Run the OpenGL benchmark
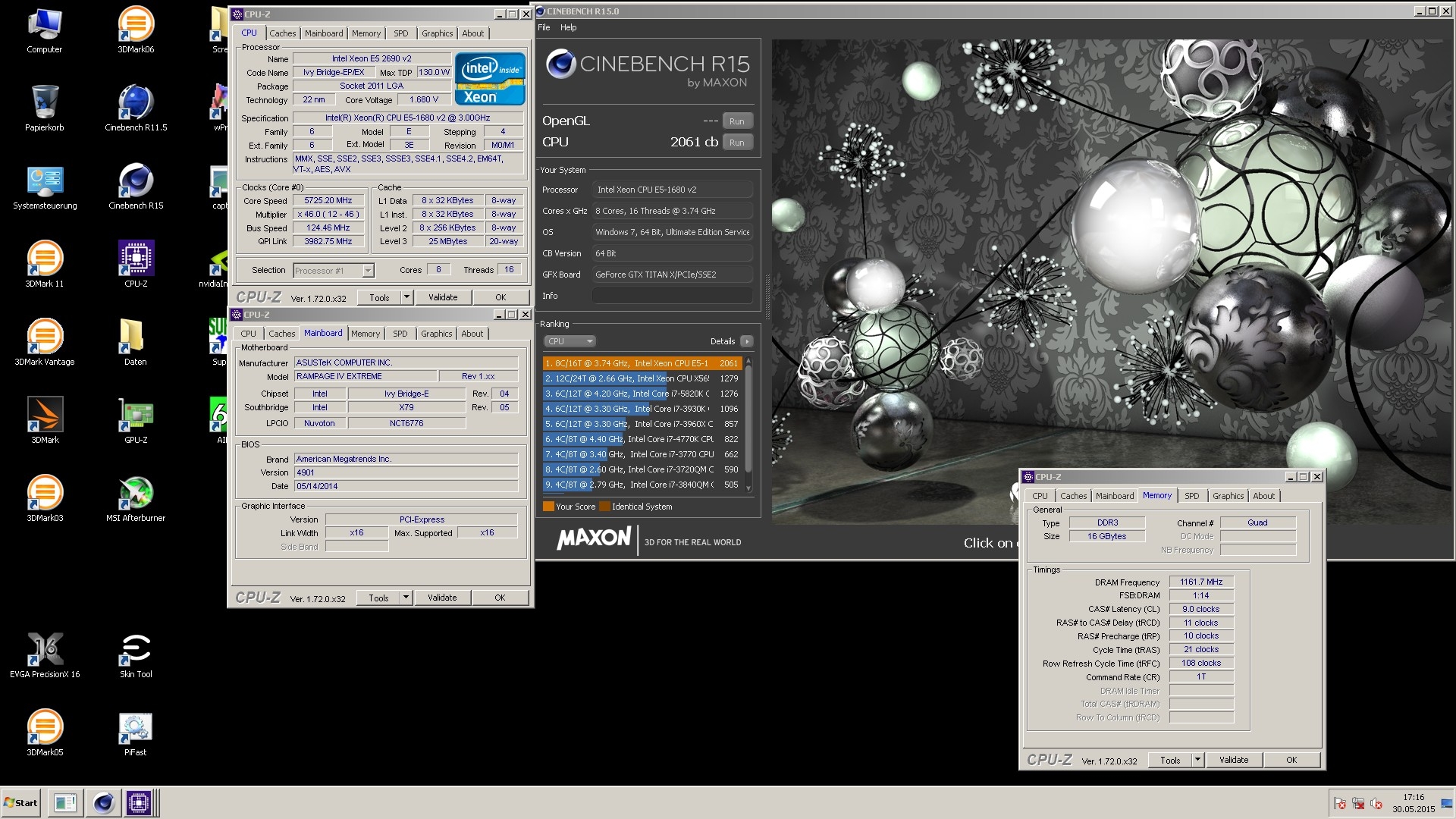 [x=736, y=121]
